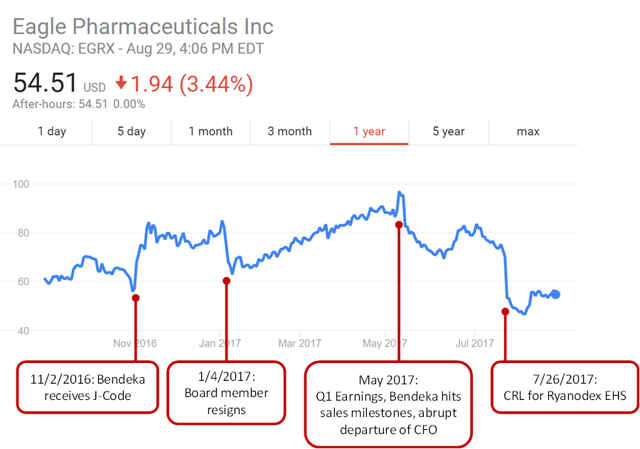Select the red marker dot for January 2017
The image size is (640, 449).
pos(227,281)
